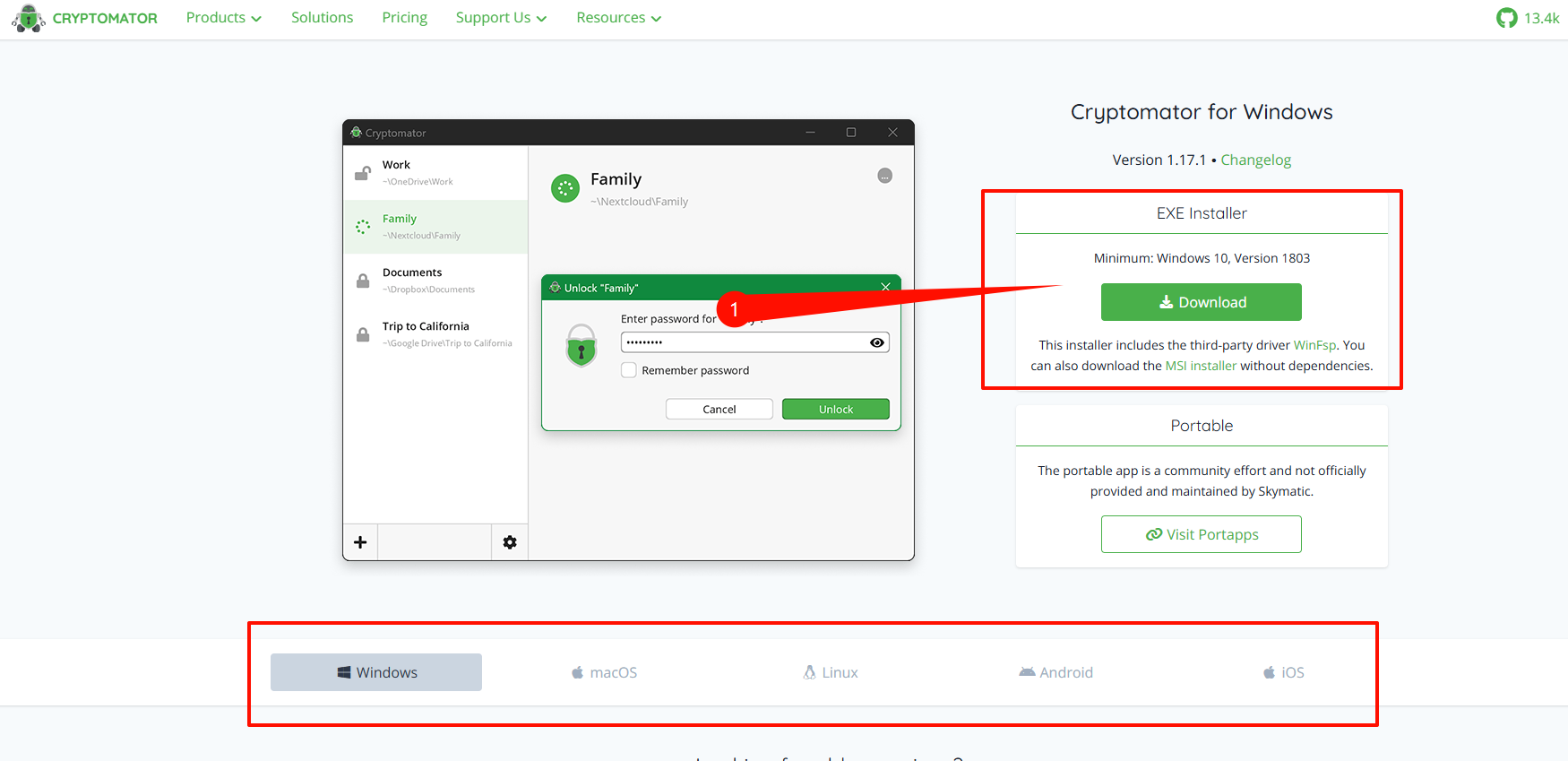1568x761 pixels.
Task: Add a vault with the plus icon
Action: [x=360, y=542]
